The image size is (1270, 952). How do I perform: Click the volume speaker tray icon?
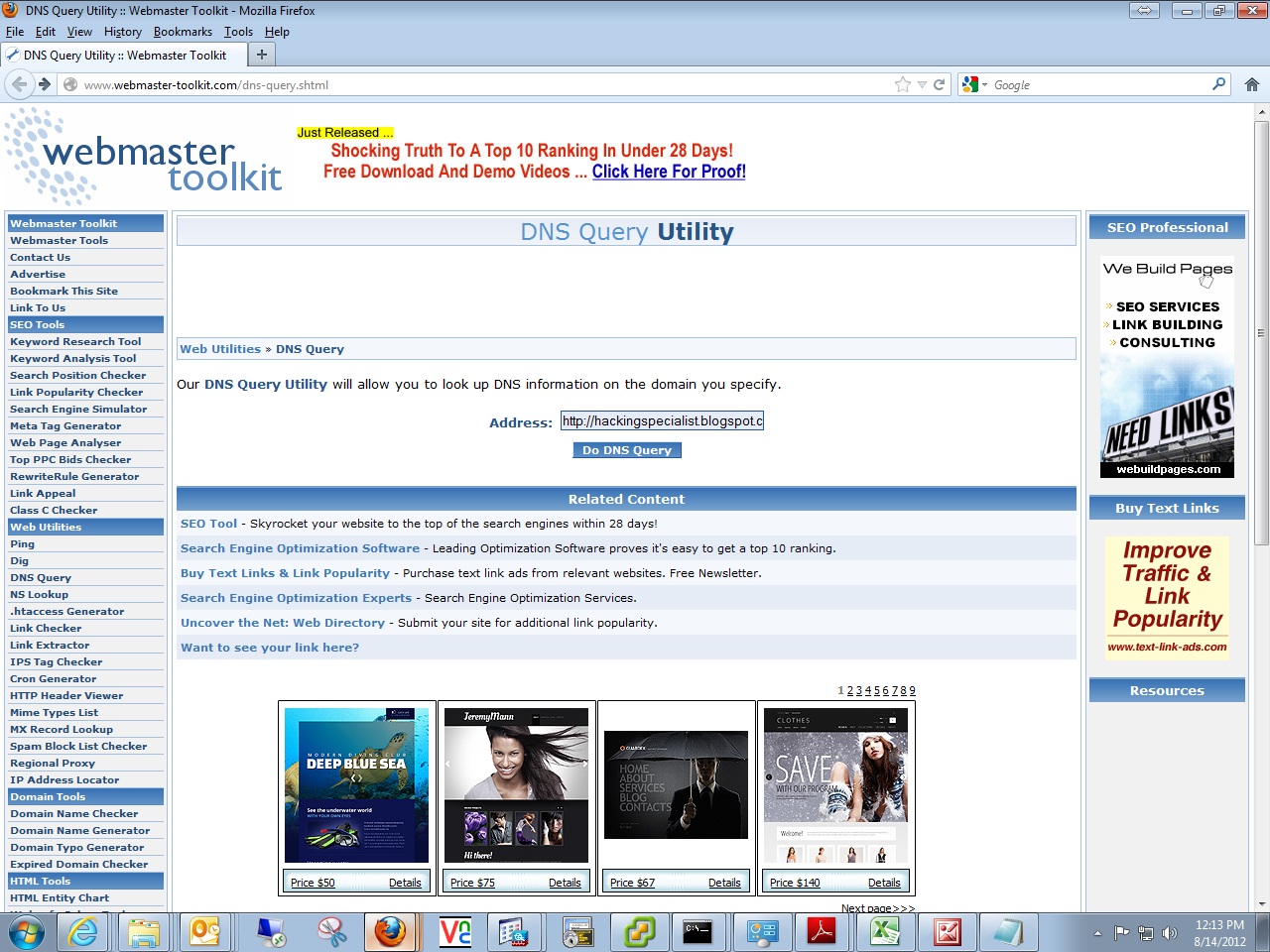point(1170,933)
